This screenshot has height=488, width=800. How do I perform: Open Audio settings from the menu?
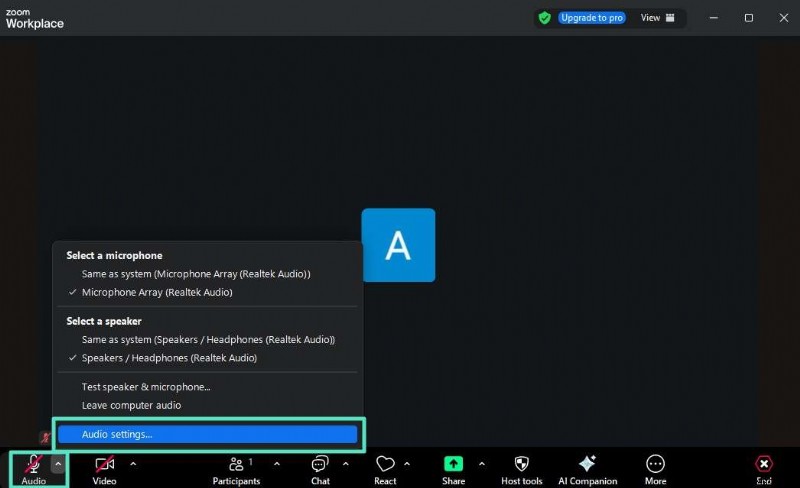click(x=207, y=435)
